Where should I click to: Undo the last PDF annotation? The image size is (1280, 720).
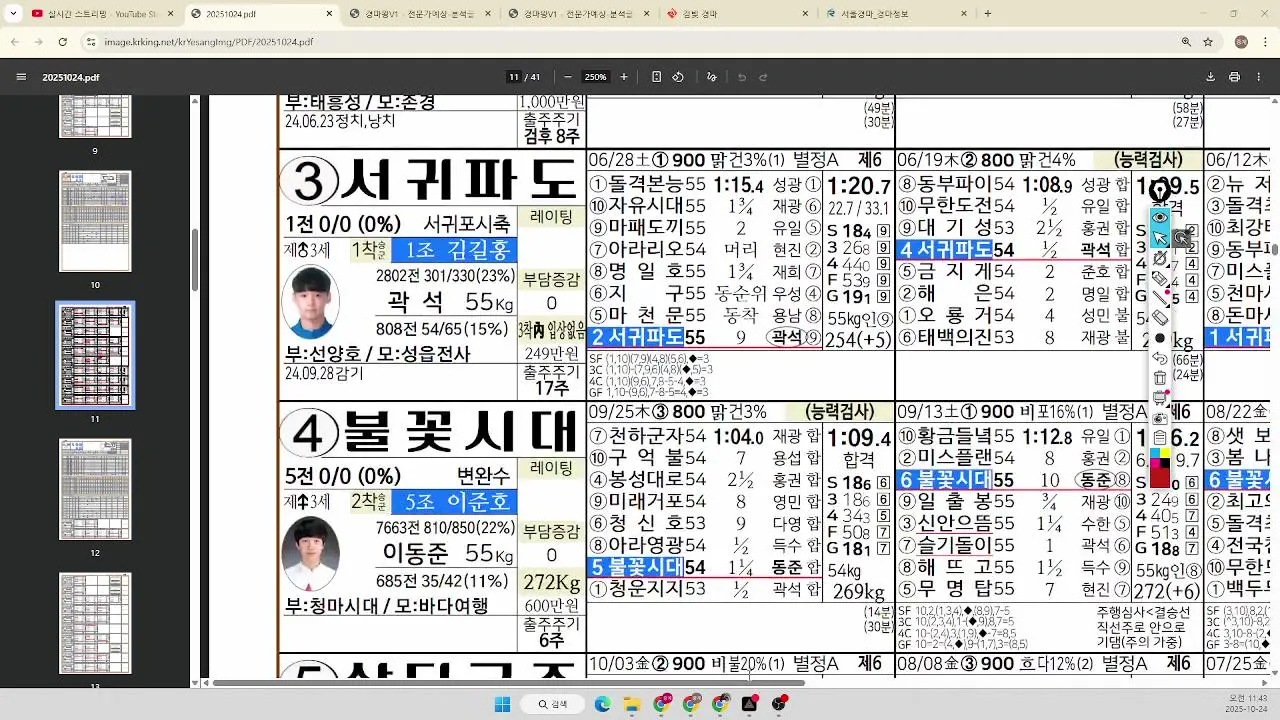[742, 77]
